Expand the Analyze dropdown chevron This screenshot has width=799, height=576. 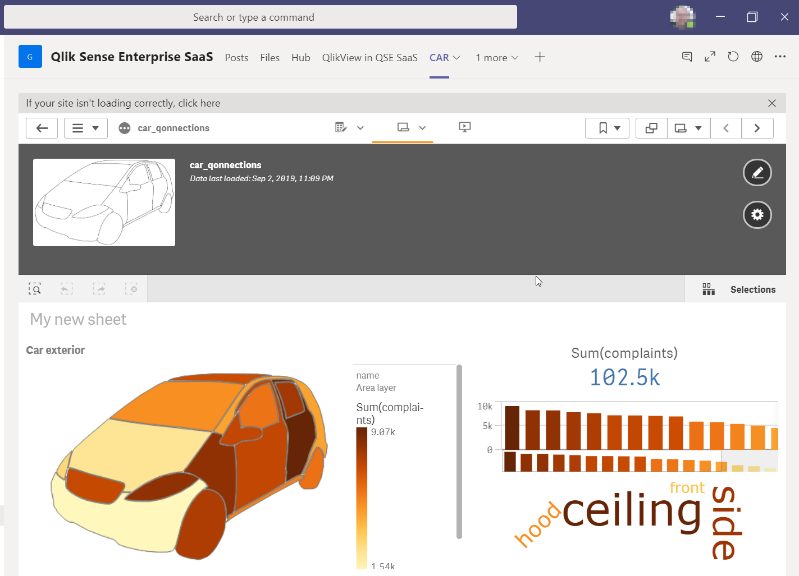422,128
